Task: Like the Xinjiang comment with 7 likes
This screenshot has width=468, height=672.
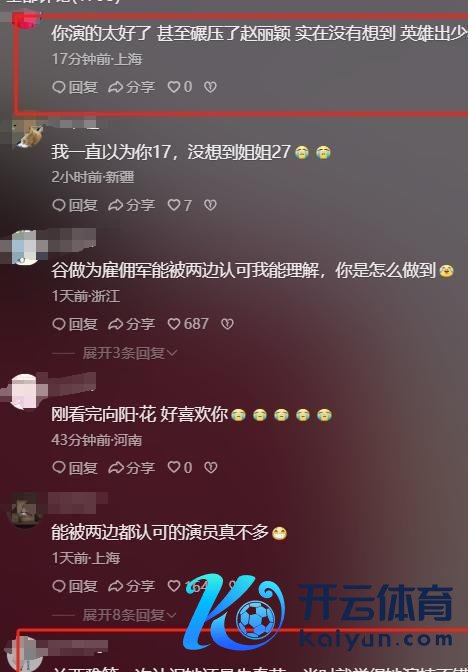Action: (180, 205)
